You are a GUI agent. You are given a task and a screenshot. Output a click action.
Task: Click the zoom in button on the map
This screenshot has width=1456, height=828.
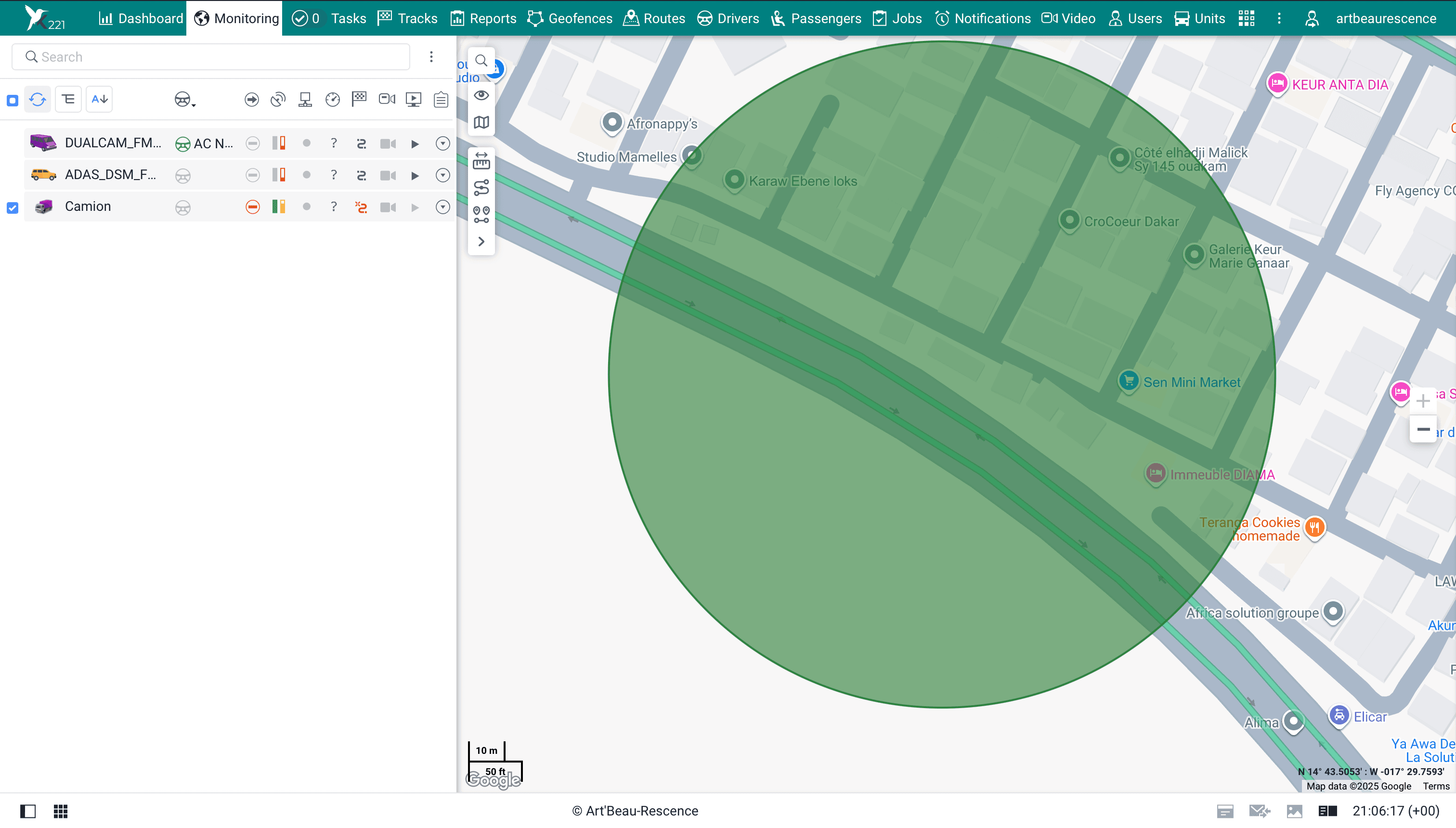[x=1424, y=401]
